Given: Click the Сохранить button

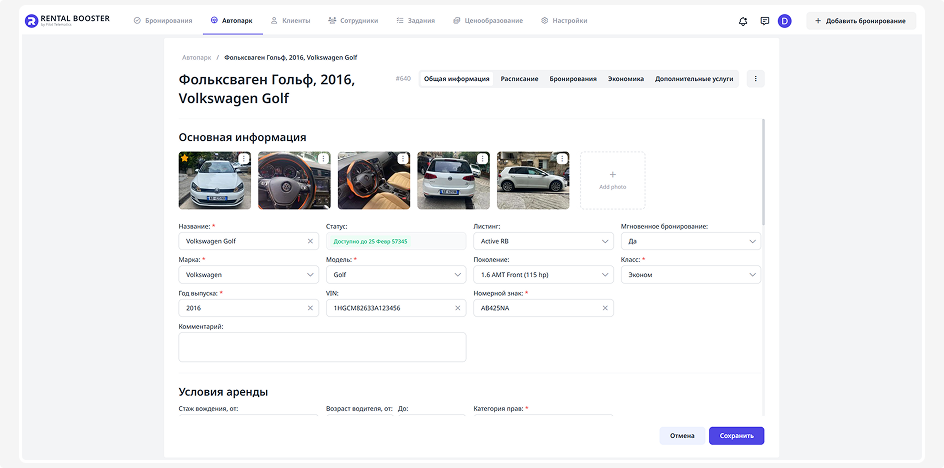Looking at the screenshot, I should point(736,436).
